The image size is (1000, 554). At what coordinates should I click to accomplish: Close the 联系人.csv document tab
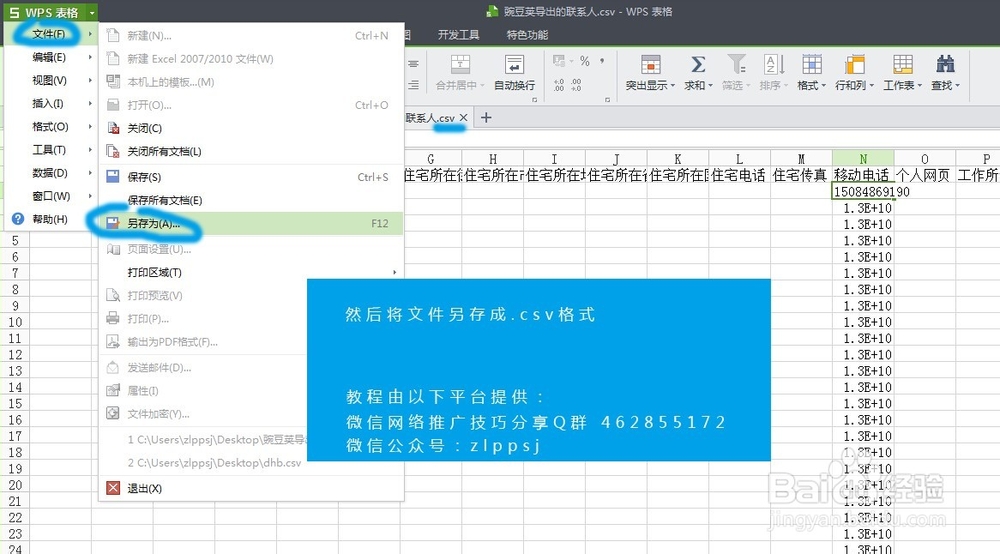tap(464, 117)
